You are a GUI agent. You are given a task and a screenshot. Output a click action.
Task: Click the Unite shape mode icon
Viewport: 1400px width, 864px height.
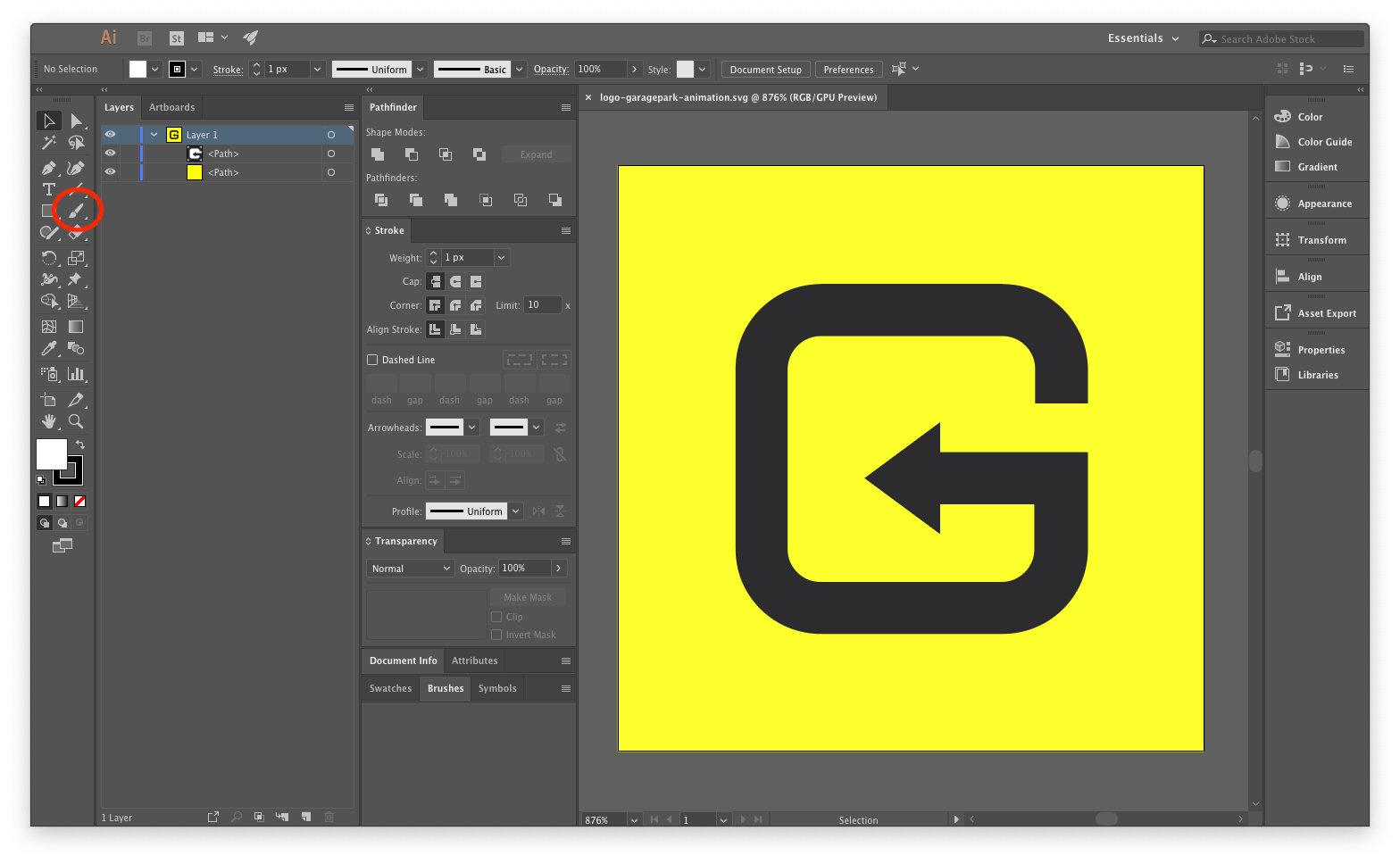click(378, 154)
